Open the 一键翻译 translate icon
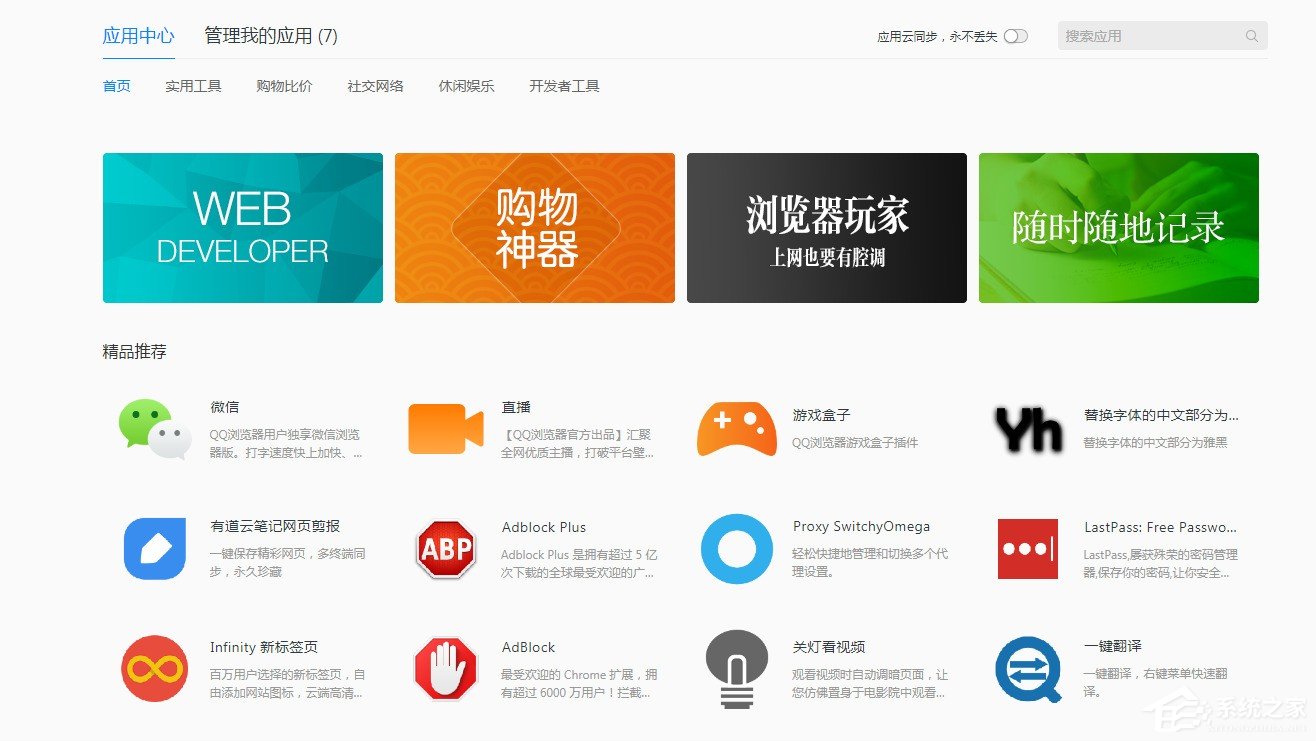This screenshot has height=741, width=1316. [x=1028, y=669]
